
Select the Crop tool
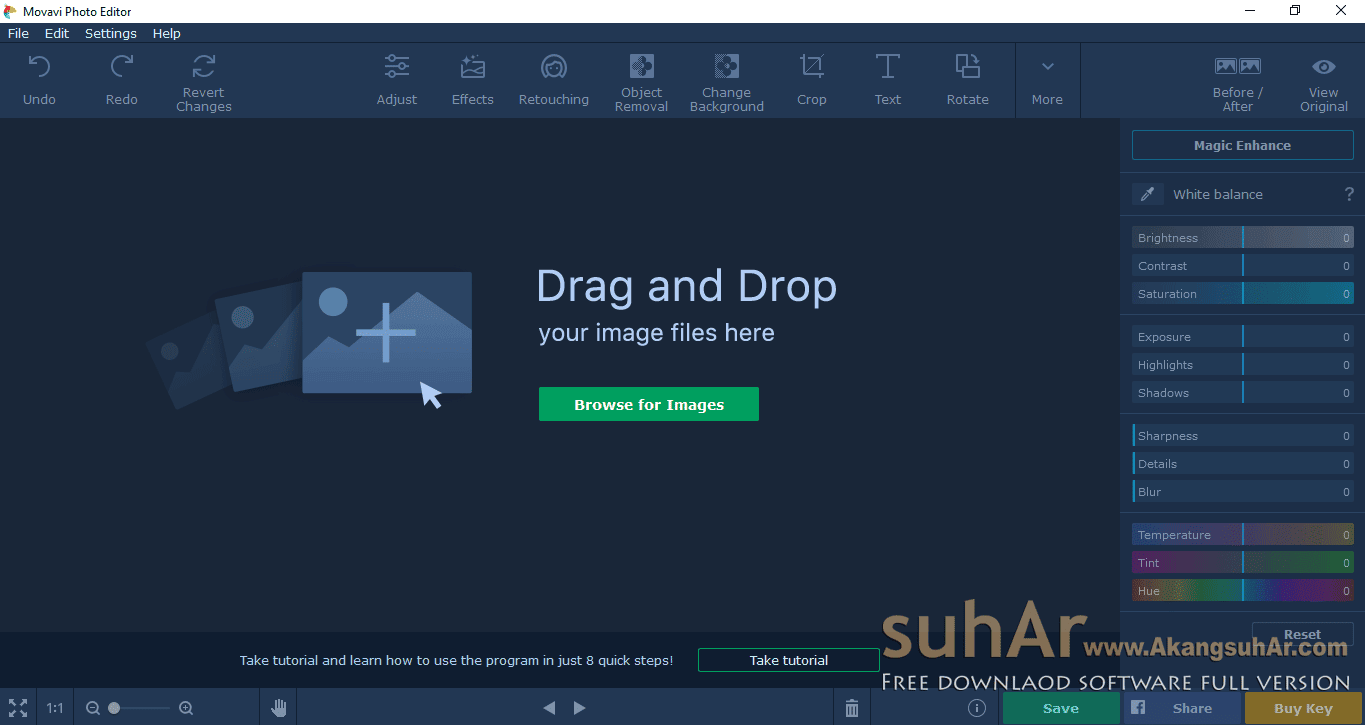click(812, 80)
